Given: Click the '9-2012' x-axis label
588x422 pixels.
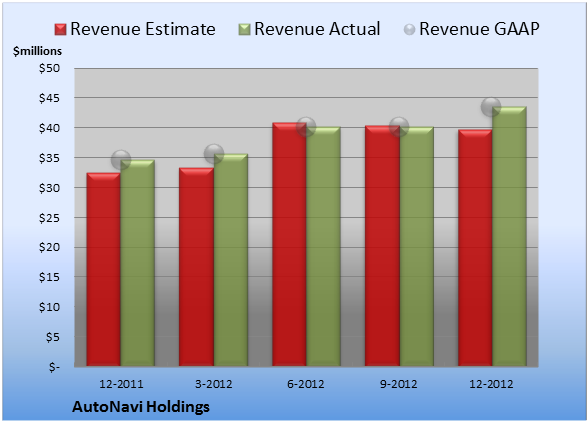Looking at the screenshot, I should click(x=399, y=384).
